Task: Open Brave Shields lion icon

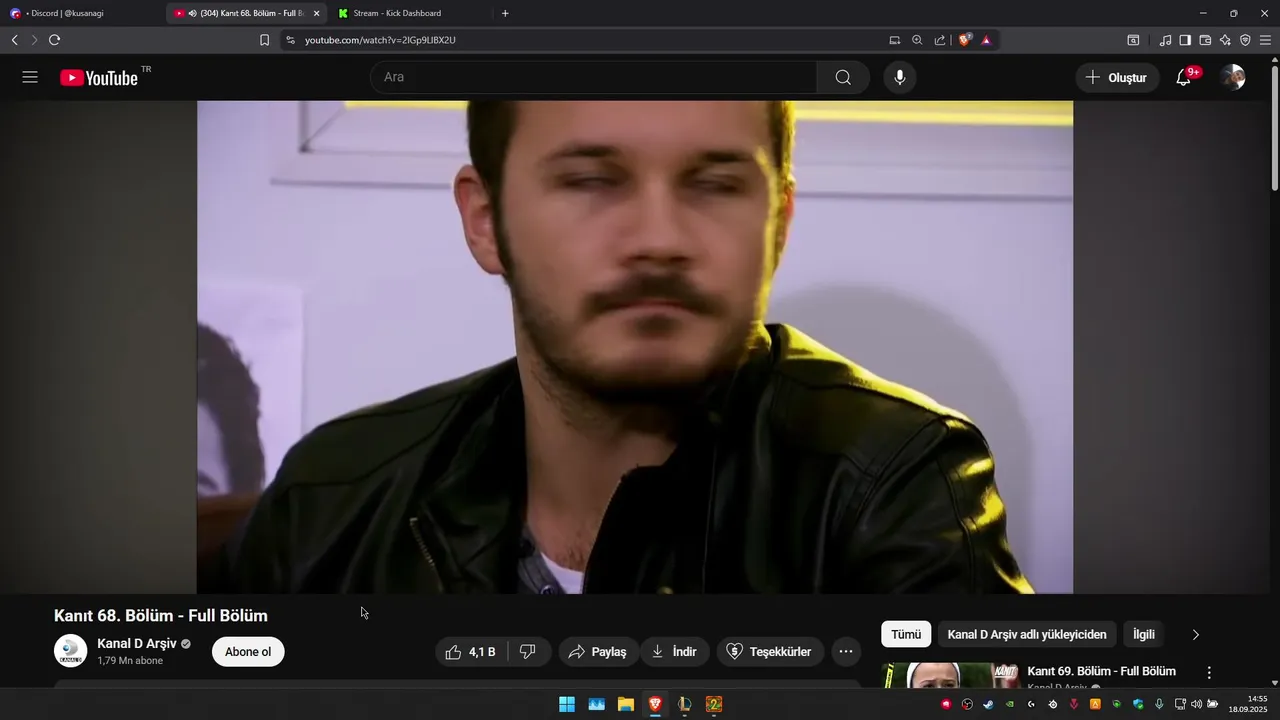Action: coord(964,40)
